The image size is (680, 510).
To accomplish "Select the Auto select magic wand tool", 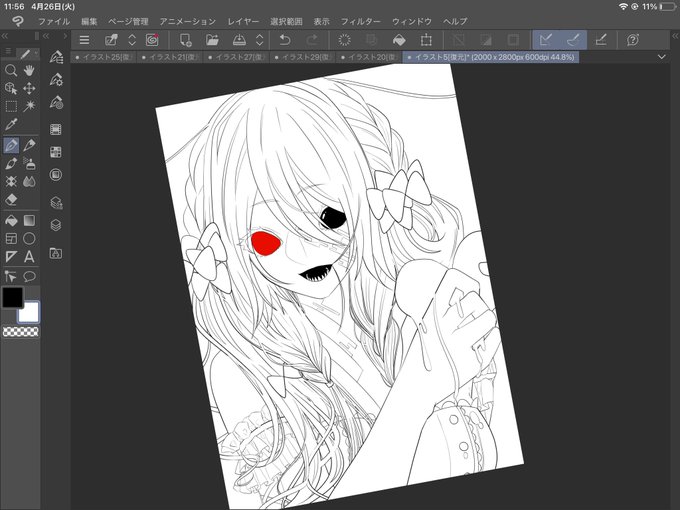I will coord(29,106).
